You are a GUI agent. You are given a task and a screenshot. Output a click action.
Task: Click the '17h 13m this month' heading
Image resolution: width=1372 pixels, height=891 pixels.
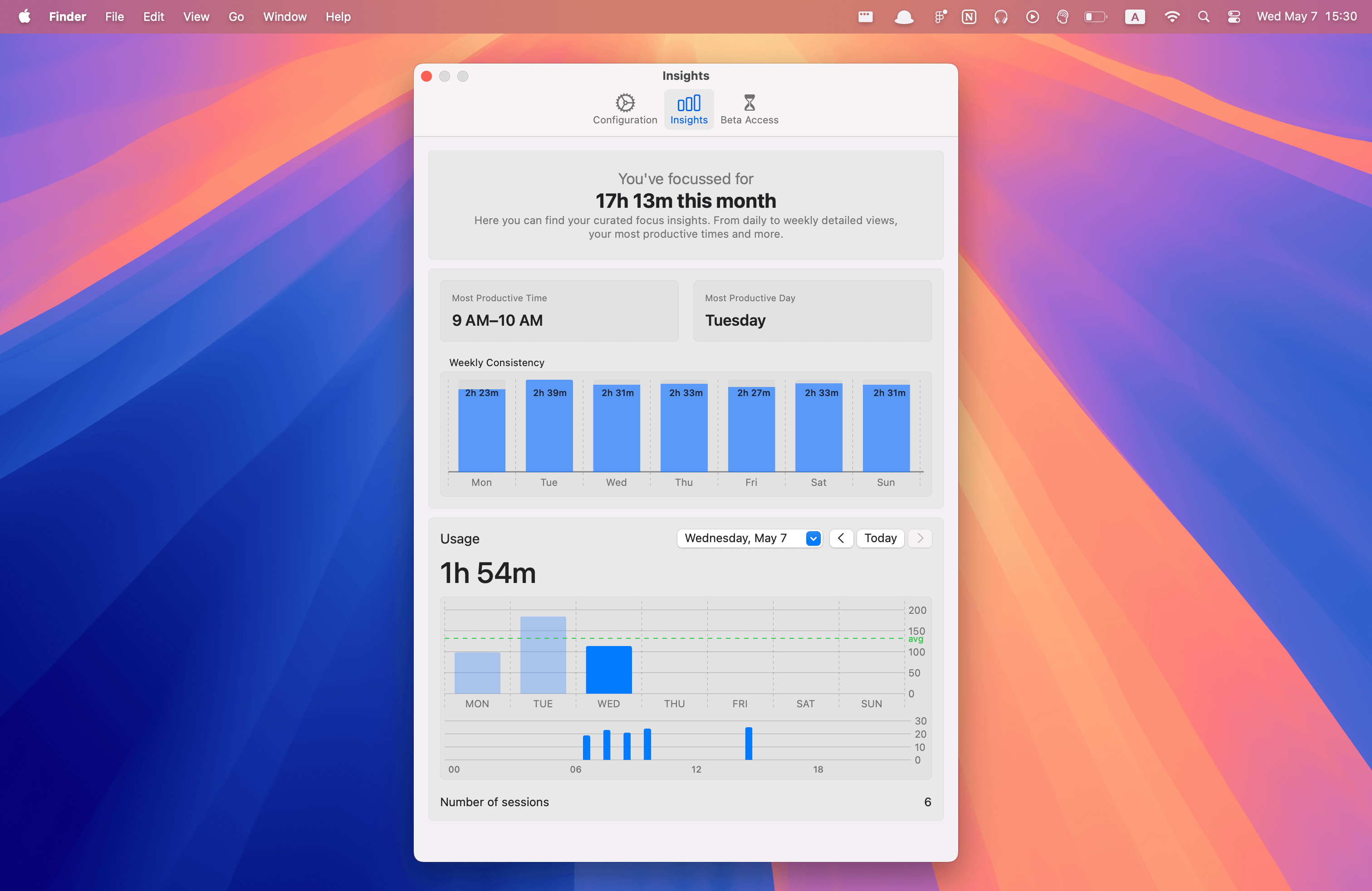click(686, 201)
